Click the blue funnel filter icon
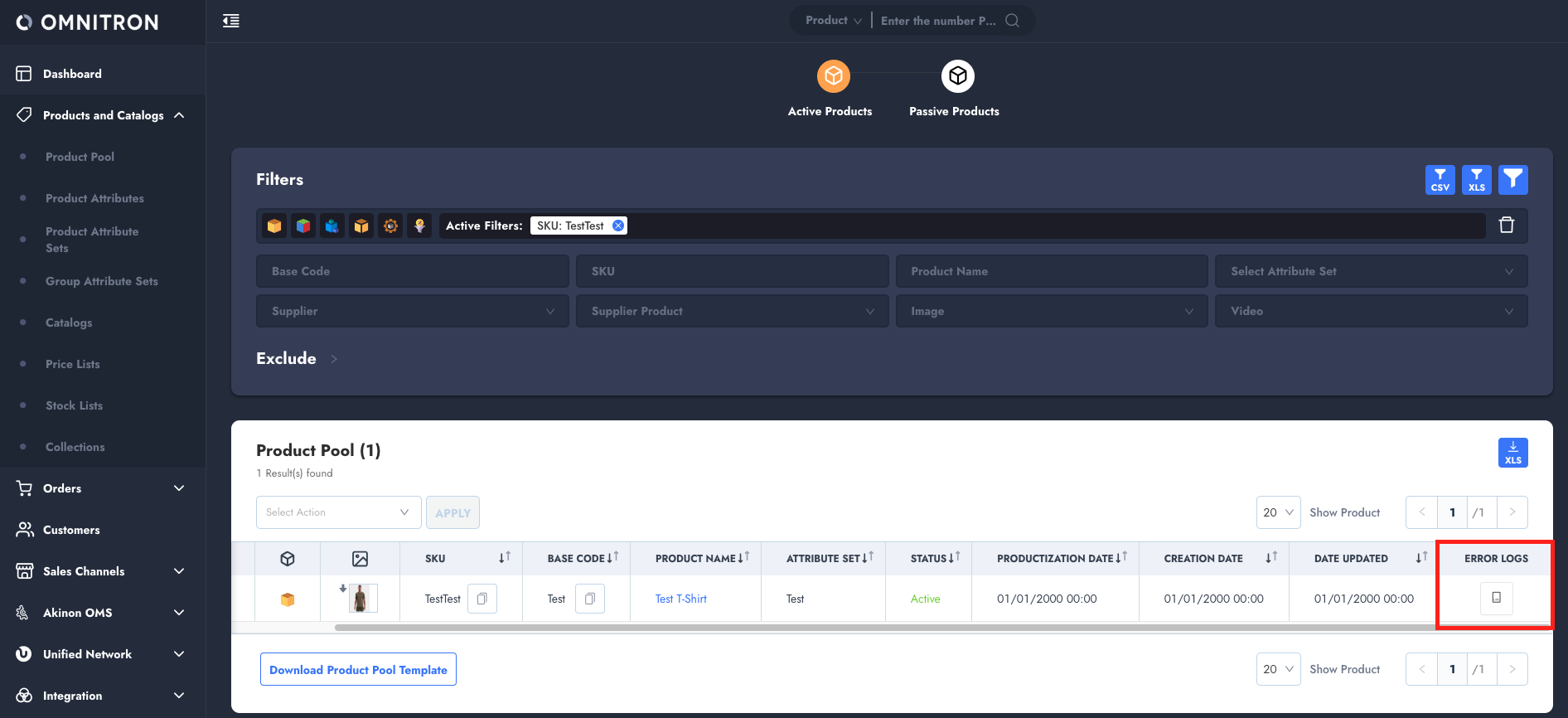 [1512, 180]
